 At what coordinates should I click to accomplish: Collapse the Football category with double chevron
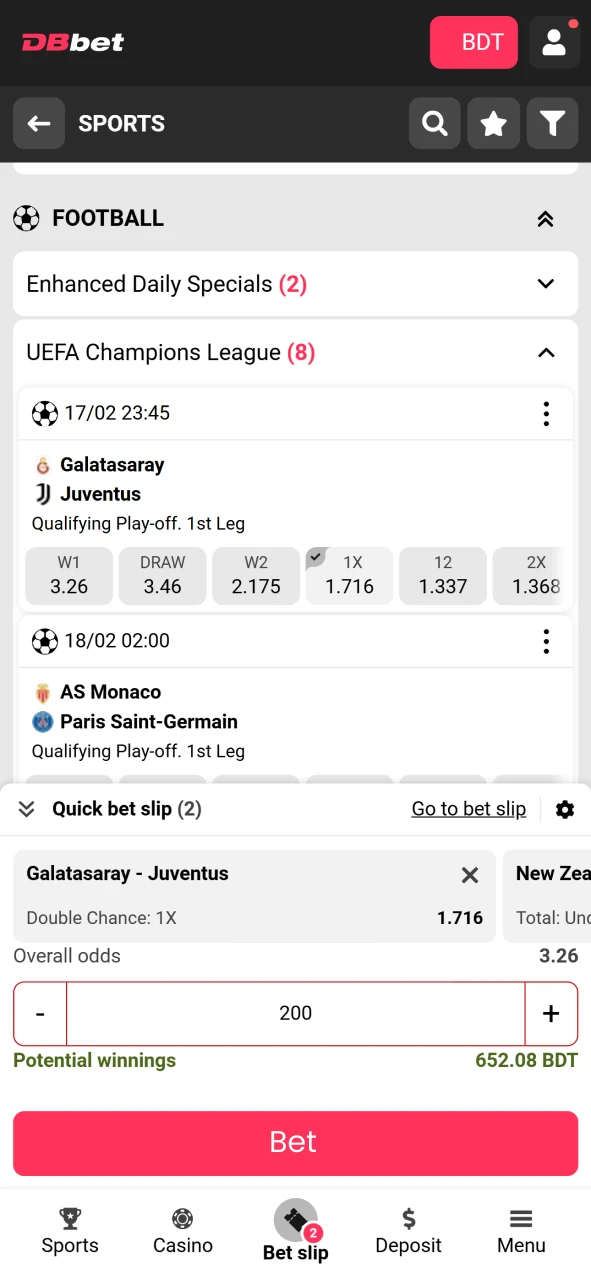click(545, 218)
